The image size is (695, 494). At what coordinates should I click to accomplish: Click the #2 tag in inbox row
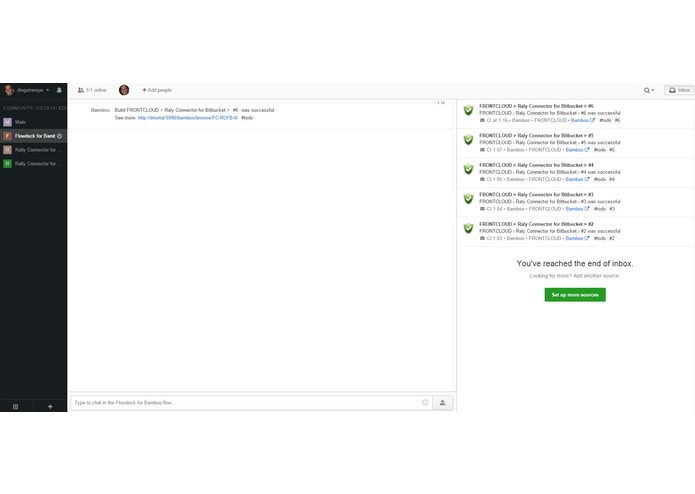point(612,238)
